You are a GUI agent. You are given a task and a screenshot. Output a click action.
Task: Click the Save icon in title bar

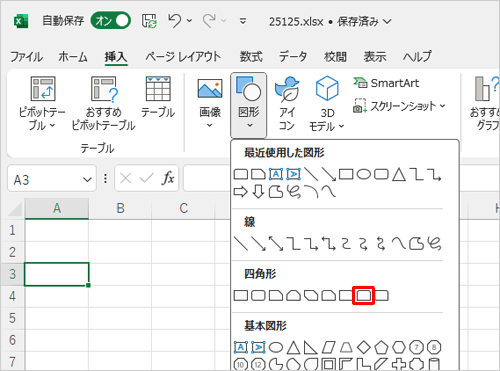click(x=149, y=21)
